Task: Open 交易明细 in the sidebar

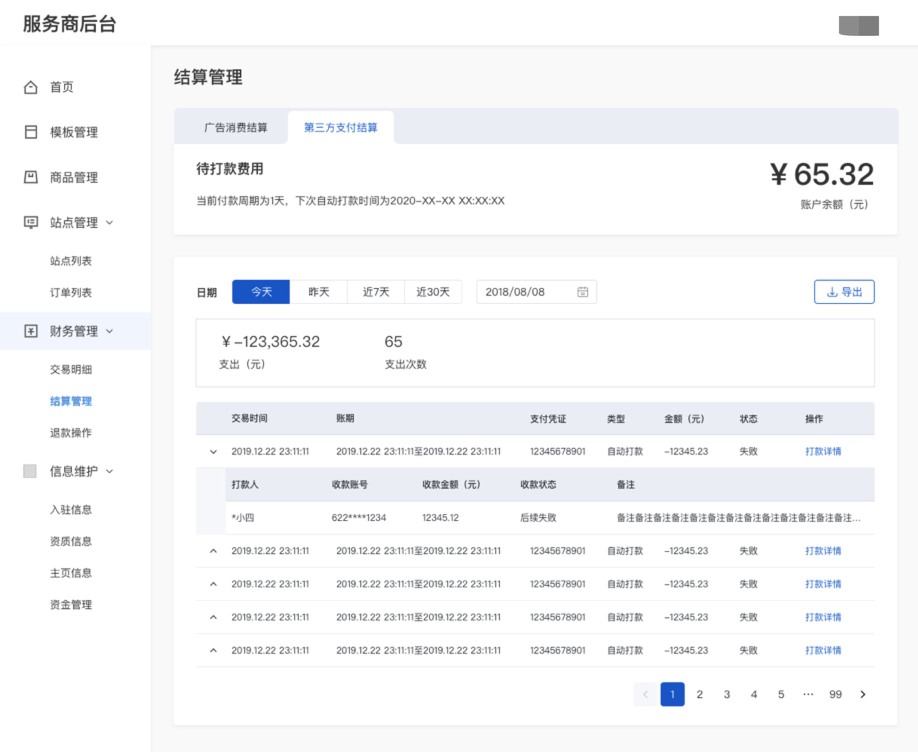Action: tap(71, 369)
